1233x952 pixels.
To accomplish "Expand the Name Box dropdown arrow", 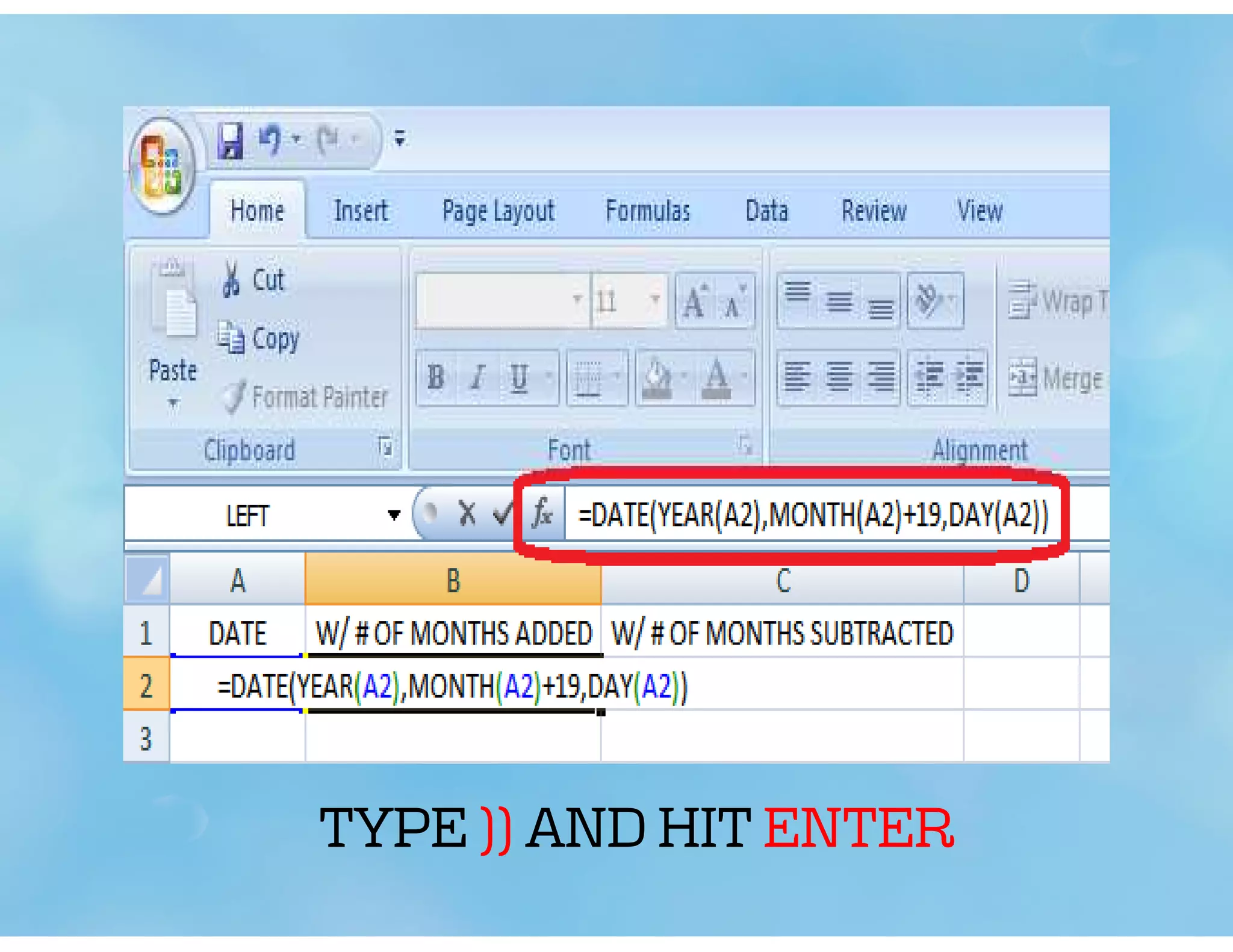I will (394, 515).
